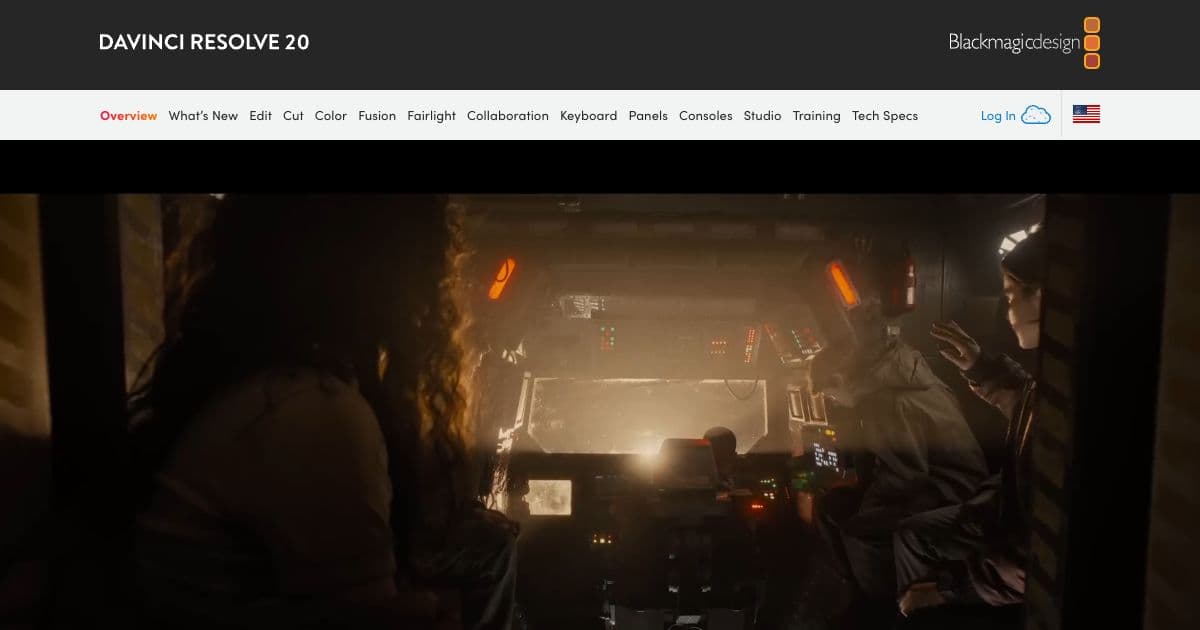Click the Log In link
This screenshot has width=1200, height=630.
pos(998,115)
